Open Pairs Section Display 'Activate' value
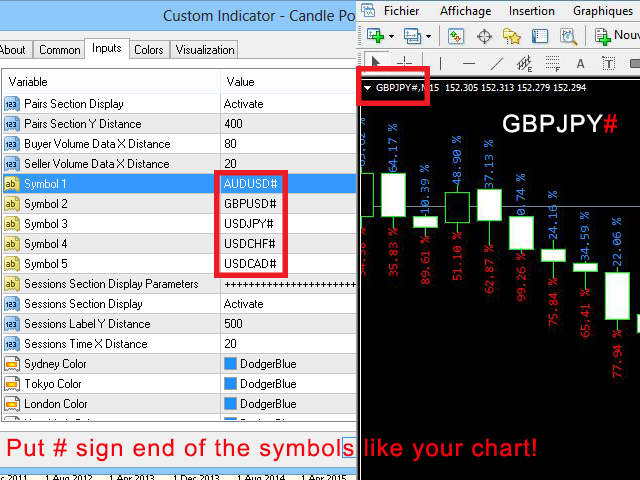Screen dimensions: 640x480 click(243, 104)
